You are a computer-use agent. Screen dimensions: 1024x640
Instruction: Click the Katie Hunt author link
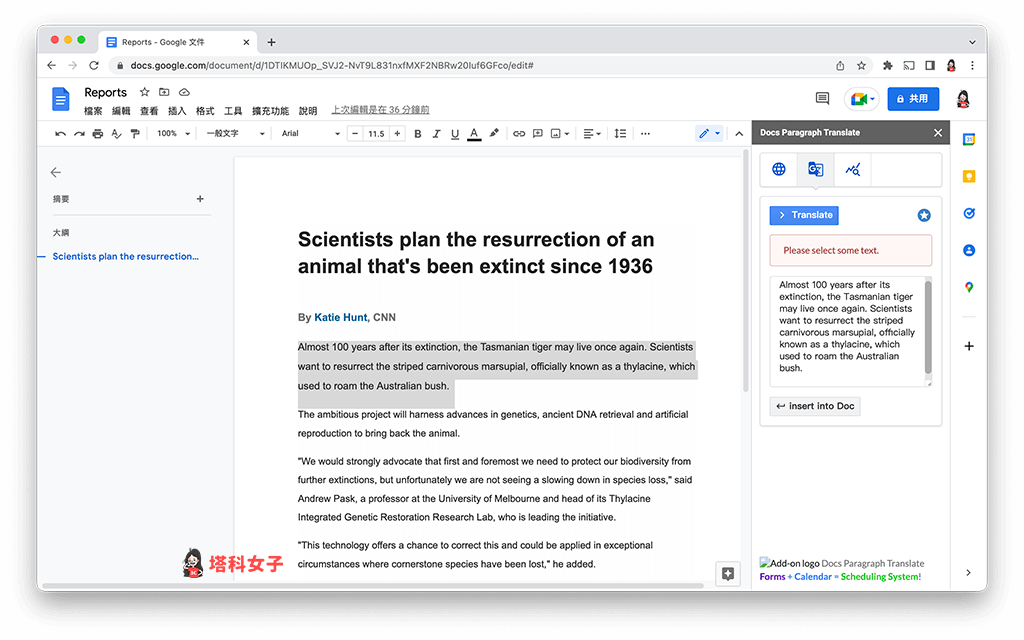pos(341,317)
